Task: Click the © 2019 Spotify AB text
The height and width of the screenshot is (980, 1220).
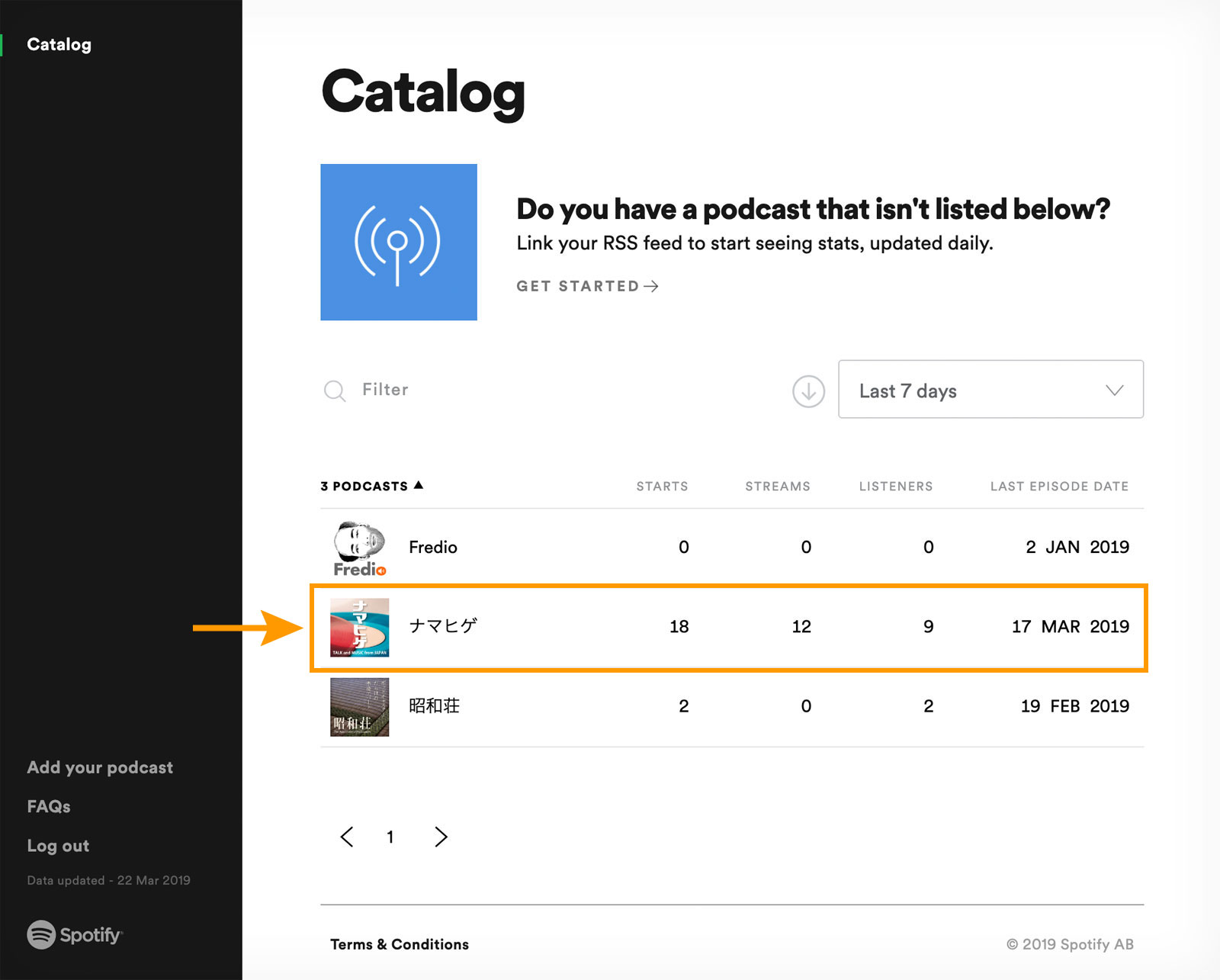Action: pyautogui.click(x=1070, y=944)
